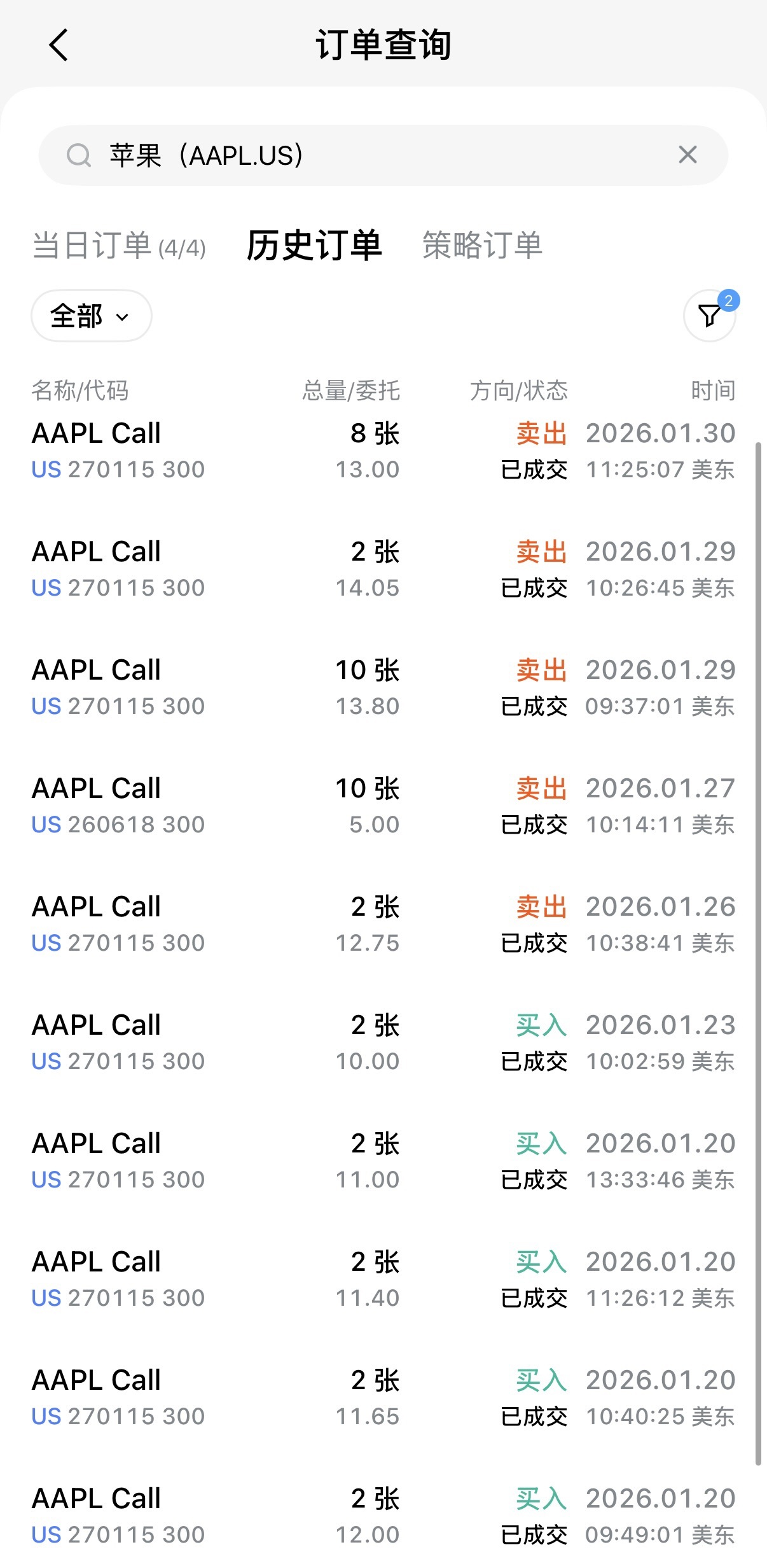The image size is (767, 1568).
Task: Open the 8 张 sell order at 13.00
Action: pos(383,451)
